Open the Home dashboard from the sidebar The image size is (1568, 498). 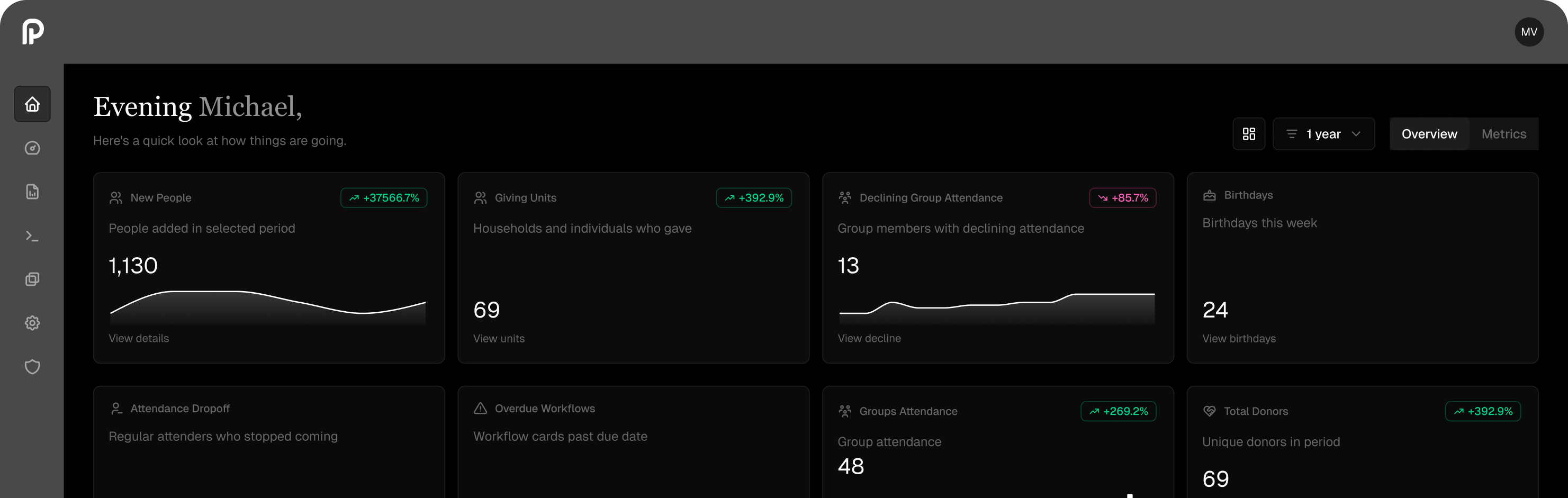click(x=32, y=104)
